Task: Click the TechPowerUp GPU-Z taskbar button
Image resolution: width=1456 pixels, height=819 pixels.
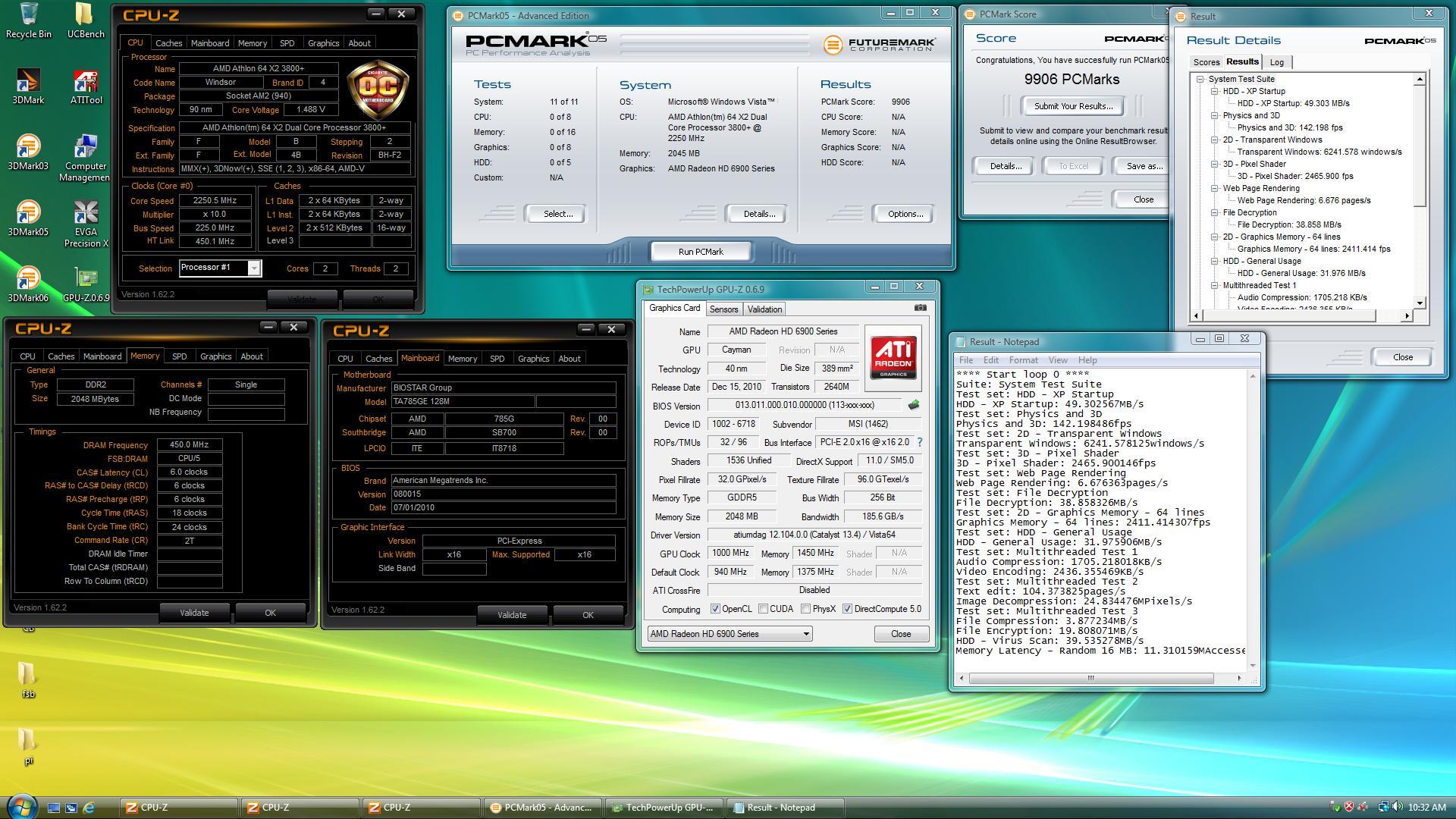Action: click(x=664, y=808)
